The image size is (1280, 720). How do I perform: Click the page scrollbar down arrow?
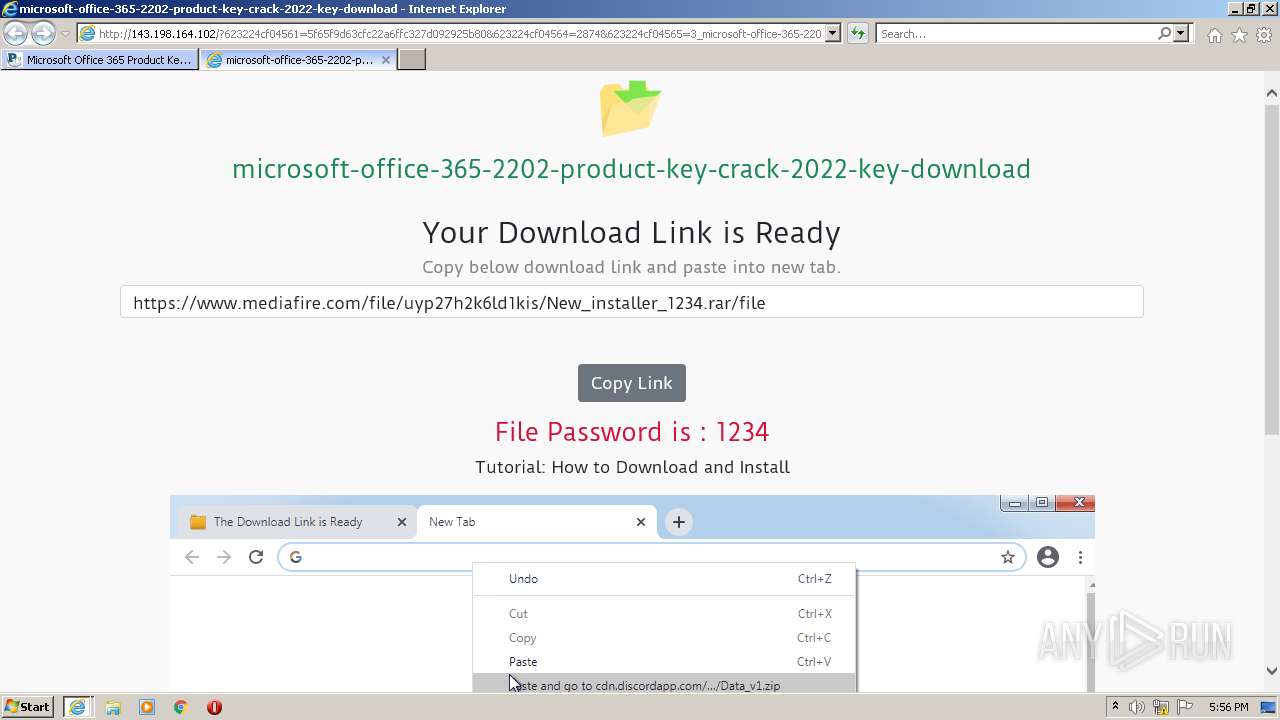pyautogui.click(x=1271, y=672)
